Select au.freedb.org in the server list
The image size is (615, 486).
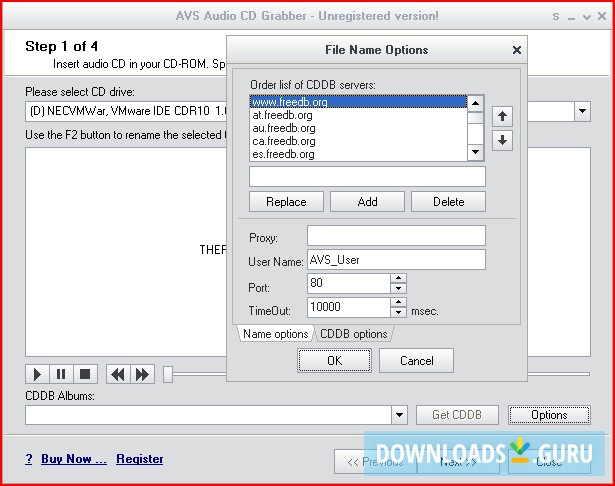358,128
